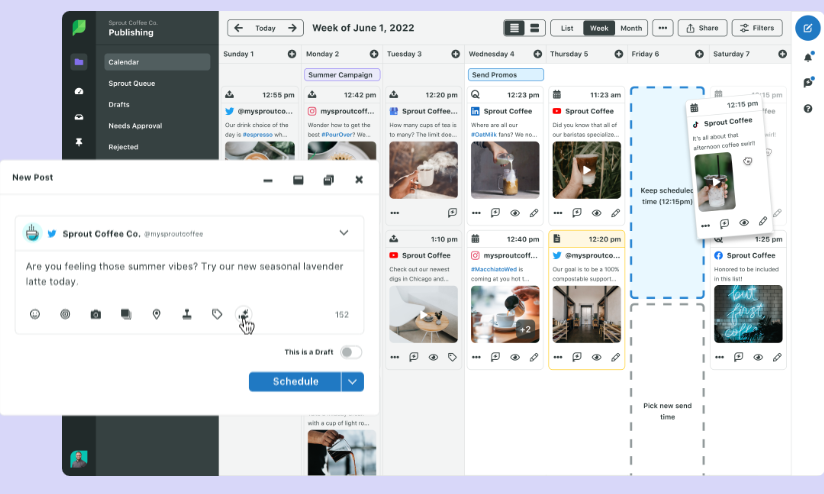Click the Share button
The image size is (824, 494).
pos(702,28)
